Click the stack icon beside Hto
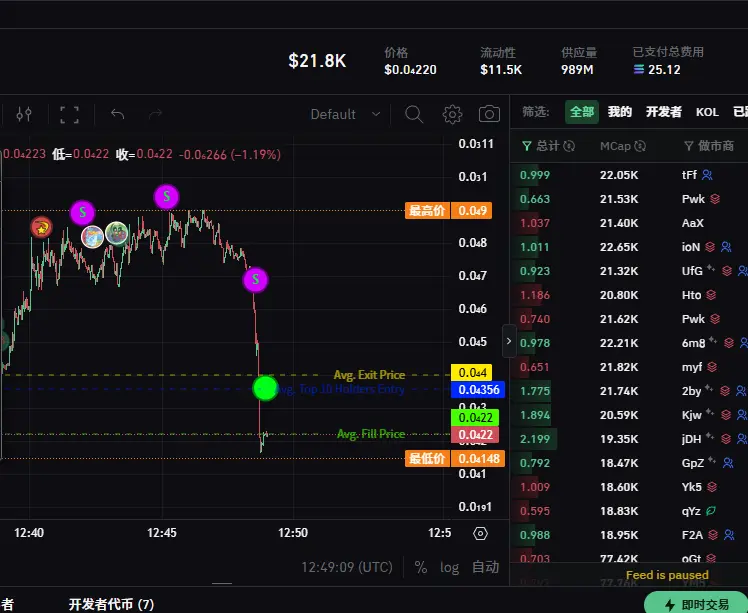 coord(711,295)
